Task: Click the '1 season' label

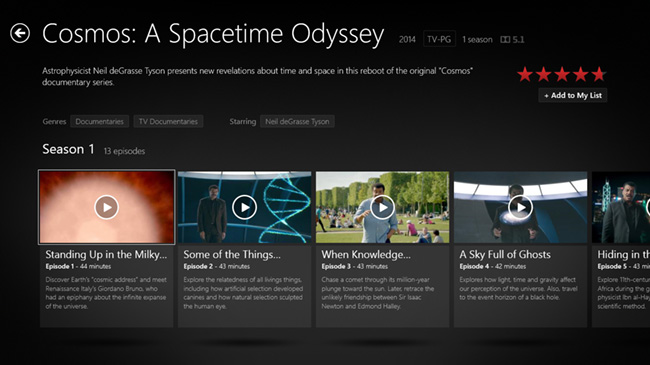Action: (477, 39)
